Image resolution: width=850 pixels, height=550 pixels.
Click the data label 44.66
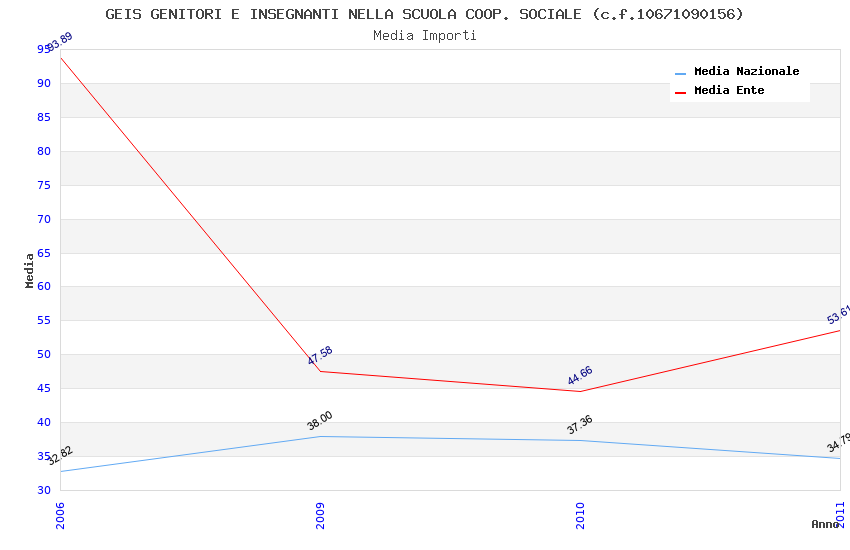click(x=580, y=376)
